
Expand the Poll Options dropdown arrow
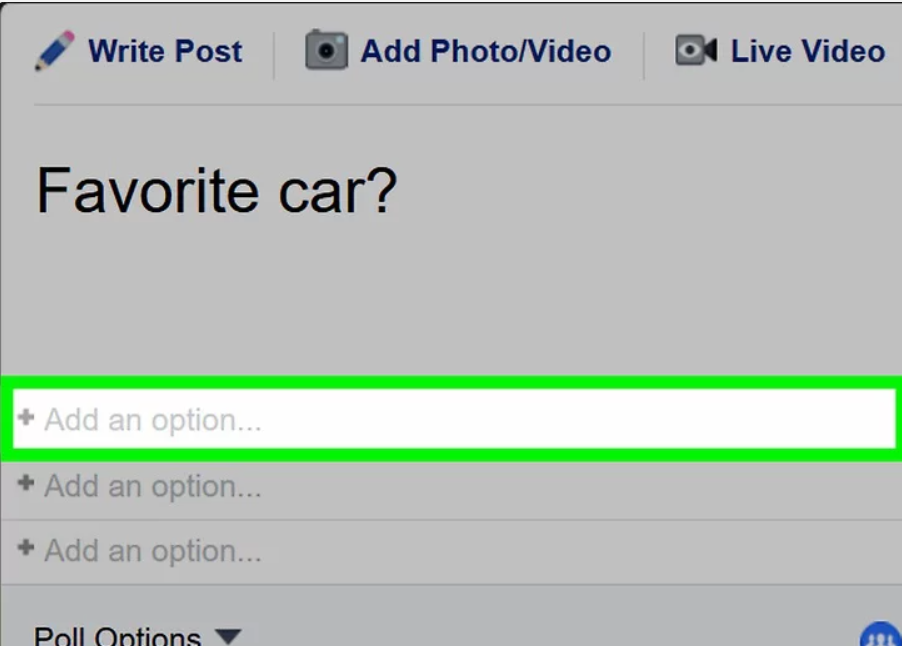tap(228, 636)
